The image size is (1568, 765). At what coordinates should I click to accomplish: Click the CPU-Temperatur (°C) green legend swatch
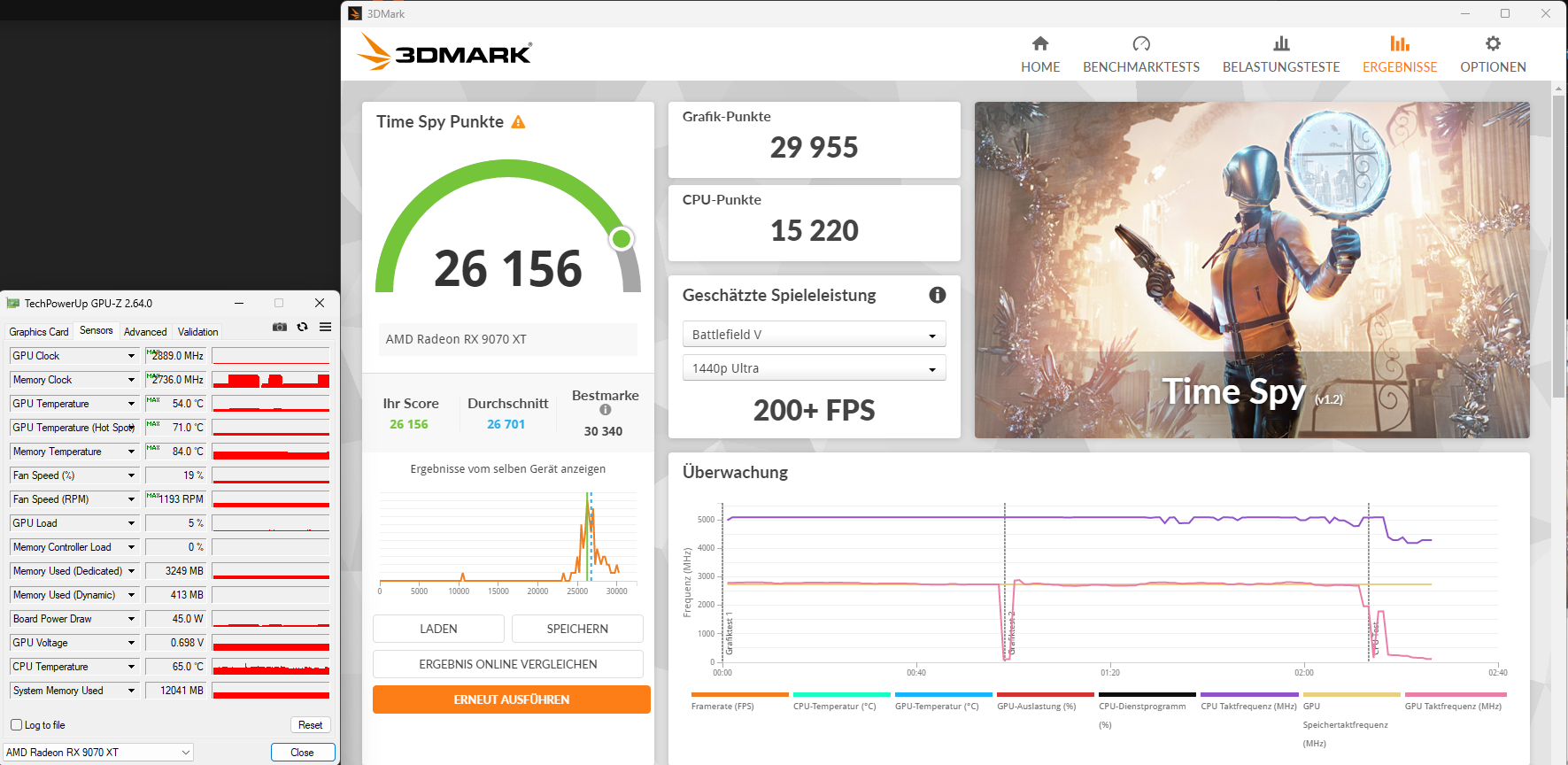pyautogui.click(x=842, y=694)
